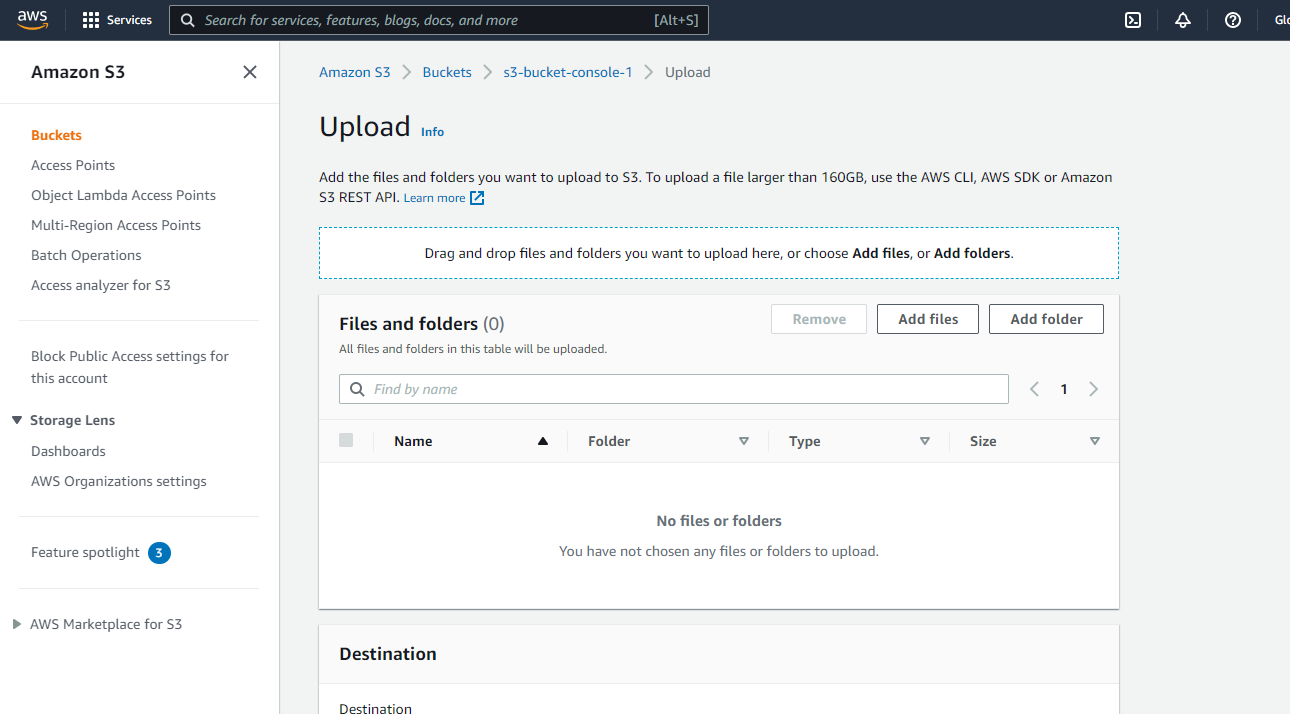
Task: Click the Add folder button
Action: pos(1046,319)
